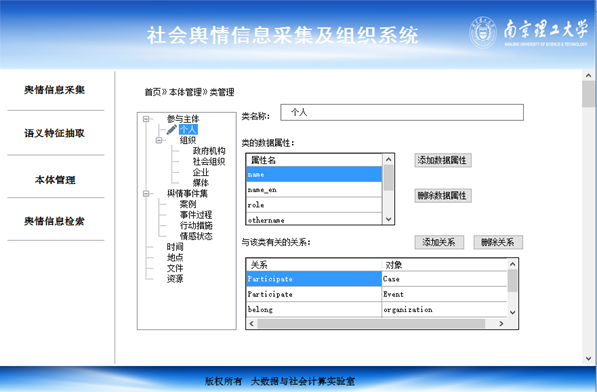597x392 pixels.
Task: Select the 文件 tree node
Action: point(175,268)
